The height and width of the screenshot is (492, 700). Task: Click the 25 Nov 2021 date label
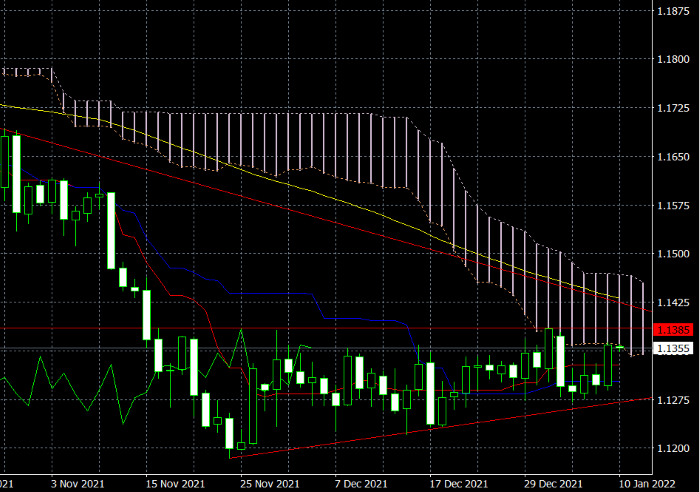click(270, 484)
